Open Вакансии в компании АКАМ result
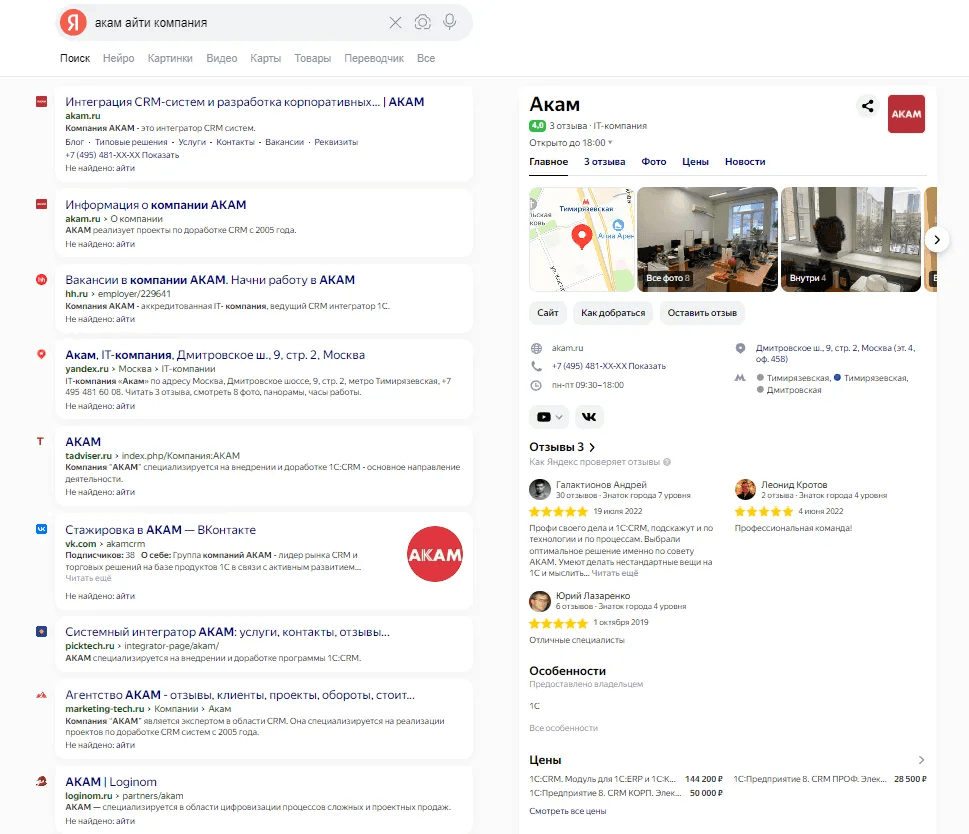Viewport: 969px width, 834px height. click(210, 280)
